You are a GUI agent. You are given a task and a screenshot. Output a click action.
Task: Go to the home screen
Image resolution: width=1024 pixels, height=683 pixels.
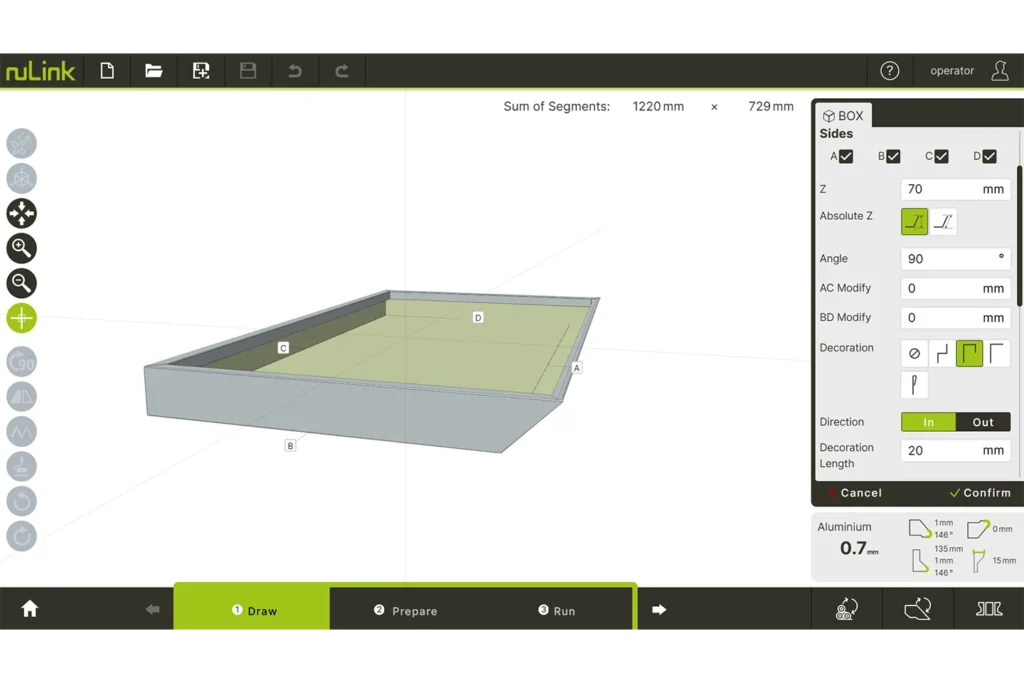pyautogui.click(x=30, y=609)
